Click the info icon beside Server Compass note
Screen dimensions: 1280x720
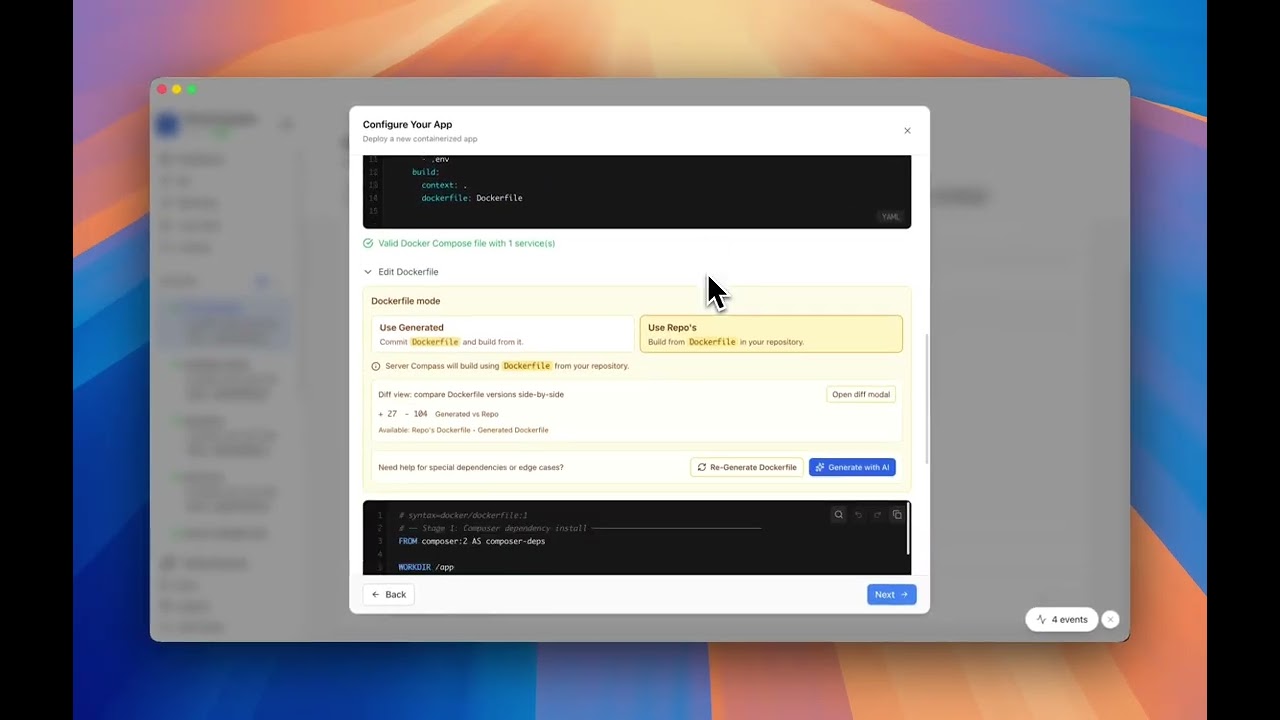point(376,366)
